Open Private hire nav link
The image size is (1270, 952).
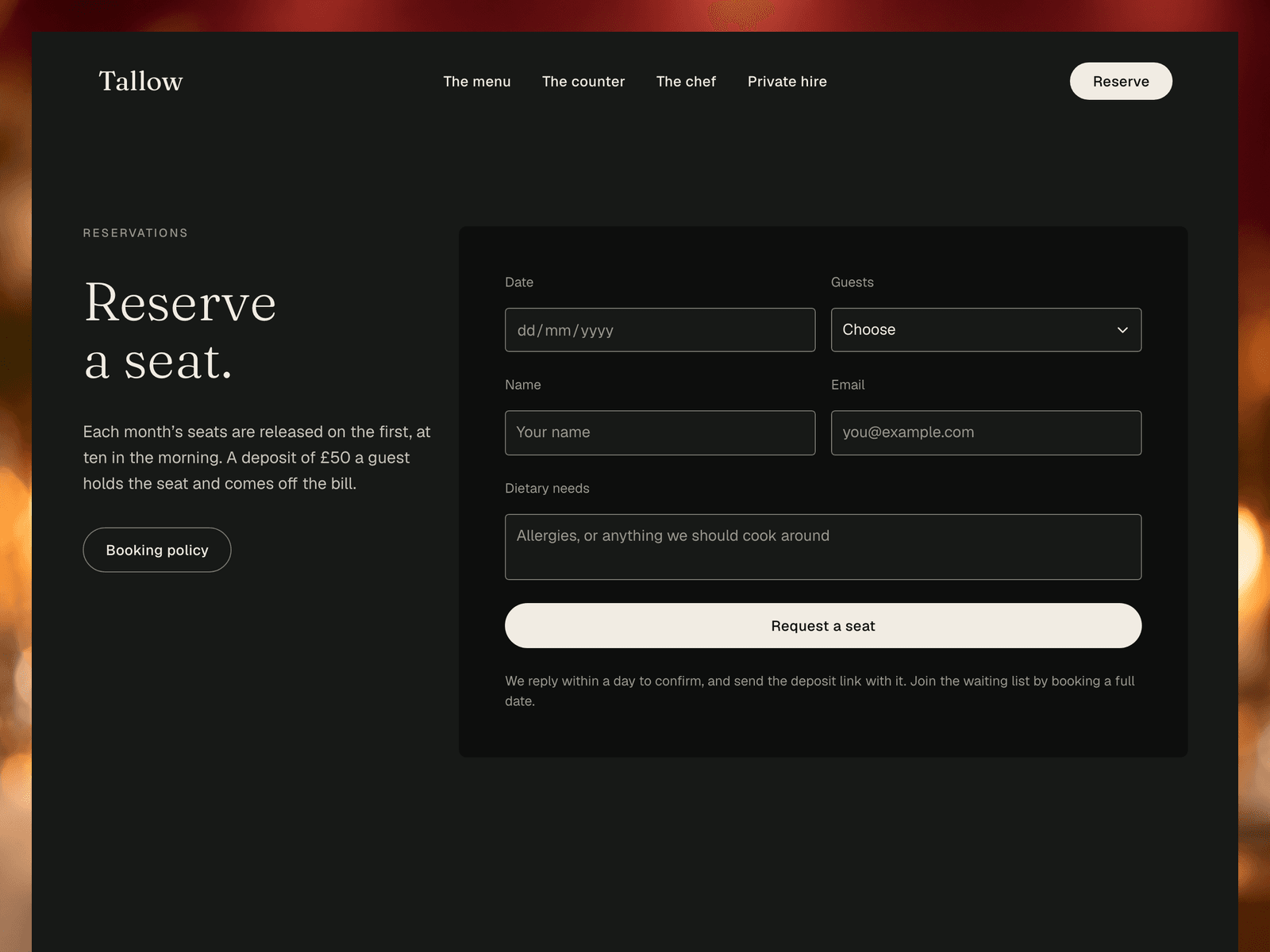pos(787,82)
